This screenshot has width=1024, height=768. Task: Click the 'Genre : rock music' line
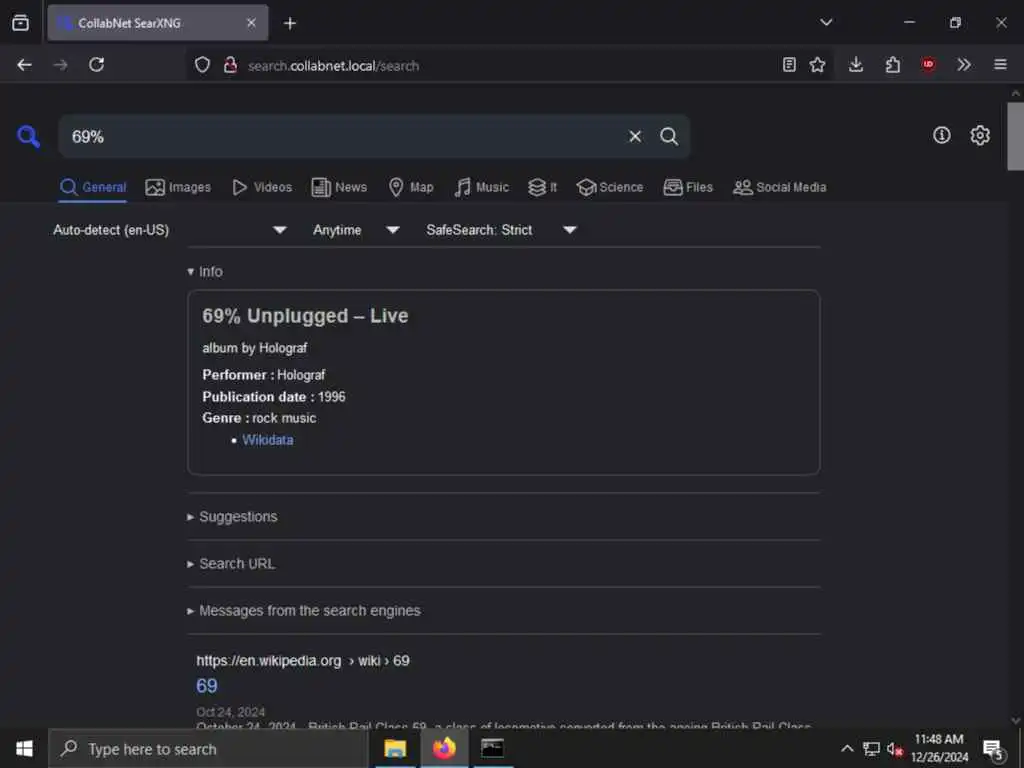tap(259, 418)
